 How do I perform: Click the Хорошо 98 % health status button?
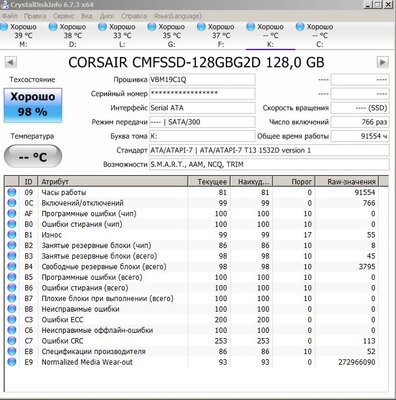click(33, 105)
